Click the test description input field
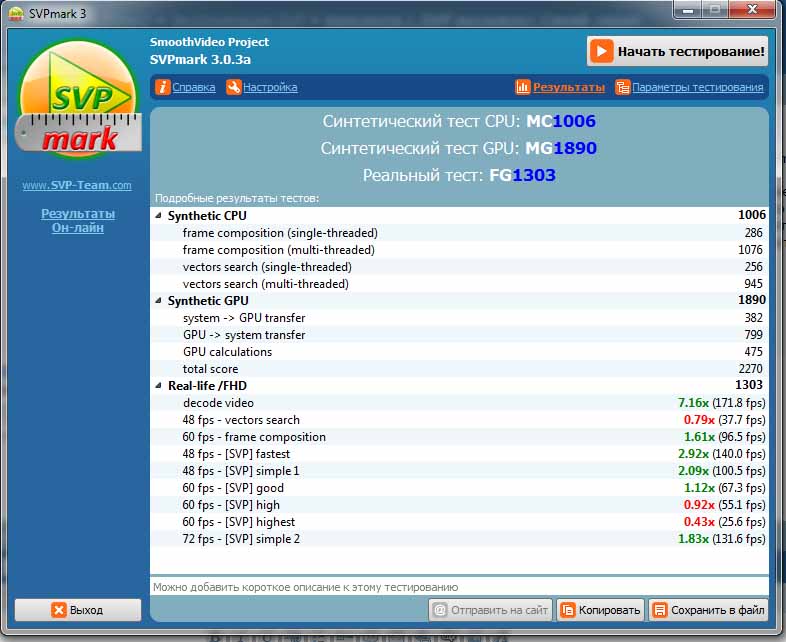Image resolution: width=786 pixels, height=642 pixels. pos(459,587)
